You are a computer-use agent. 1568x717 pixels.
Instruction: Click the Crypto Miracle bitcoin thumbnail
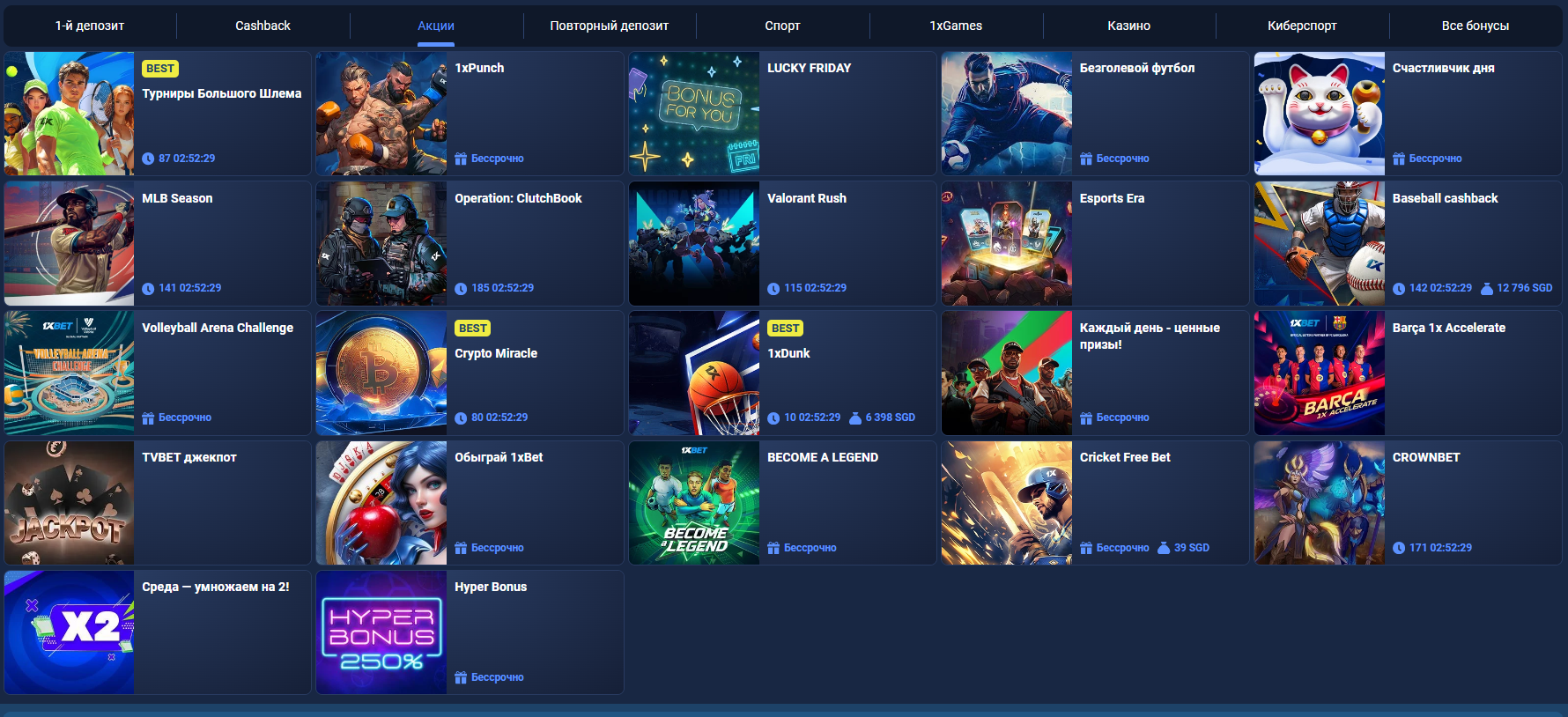[x=381, y=373]
